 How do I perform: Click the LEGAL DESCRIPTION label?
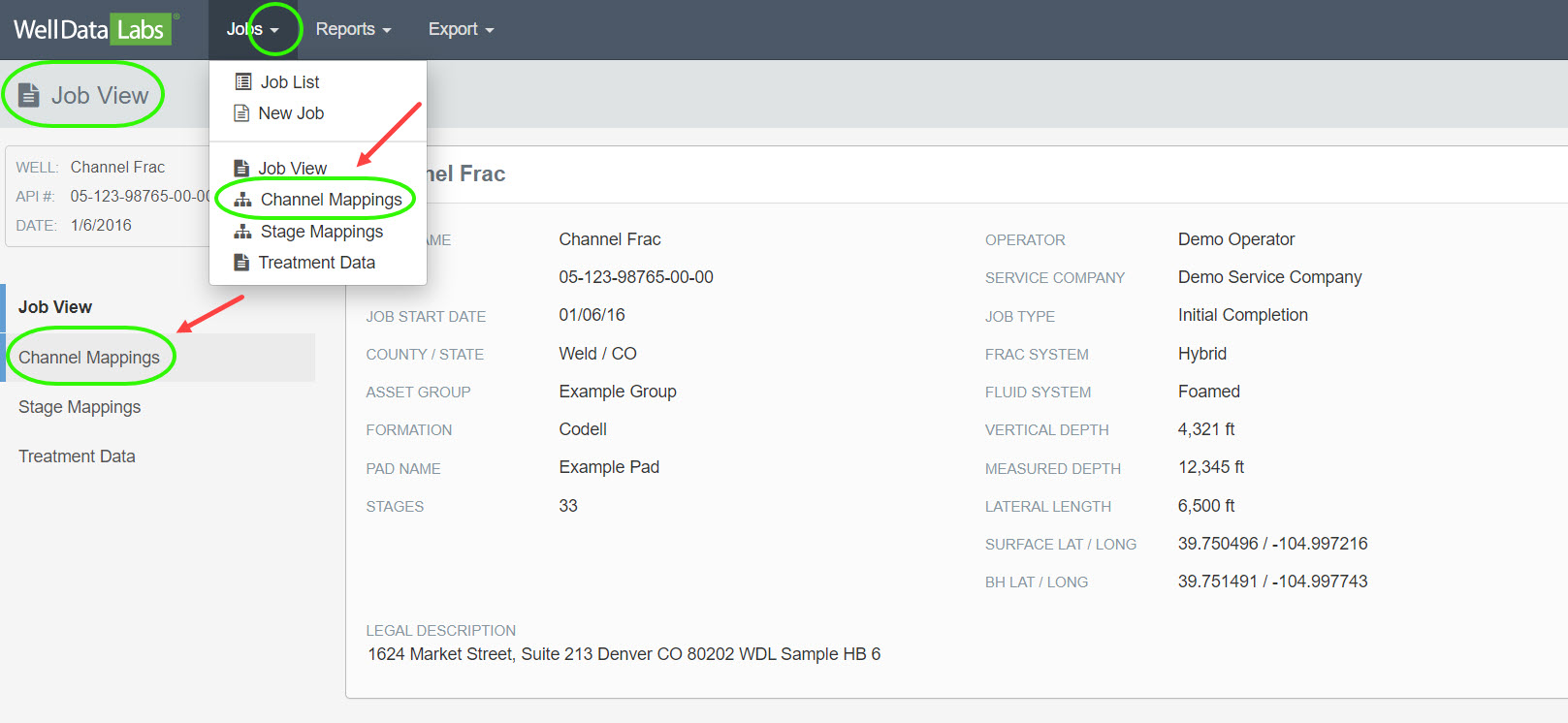point(441,631)
